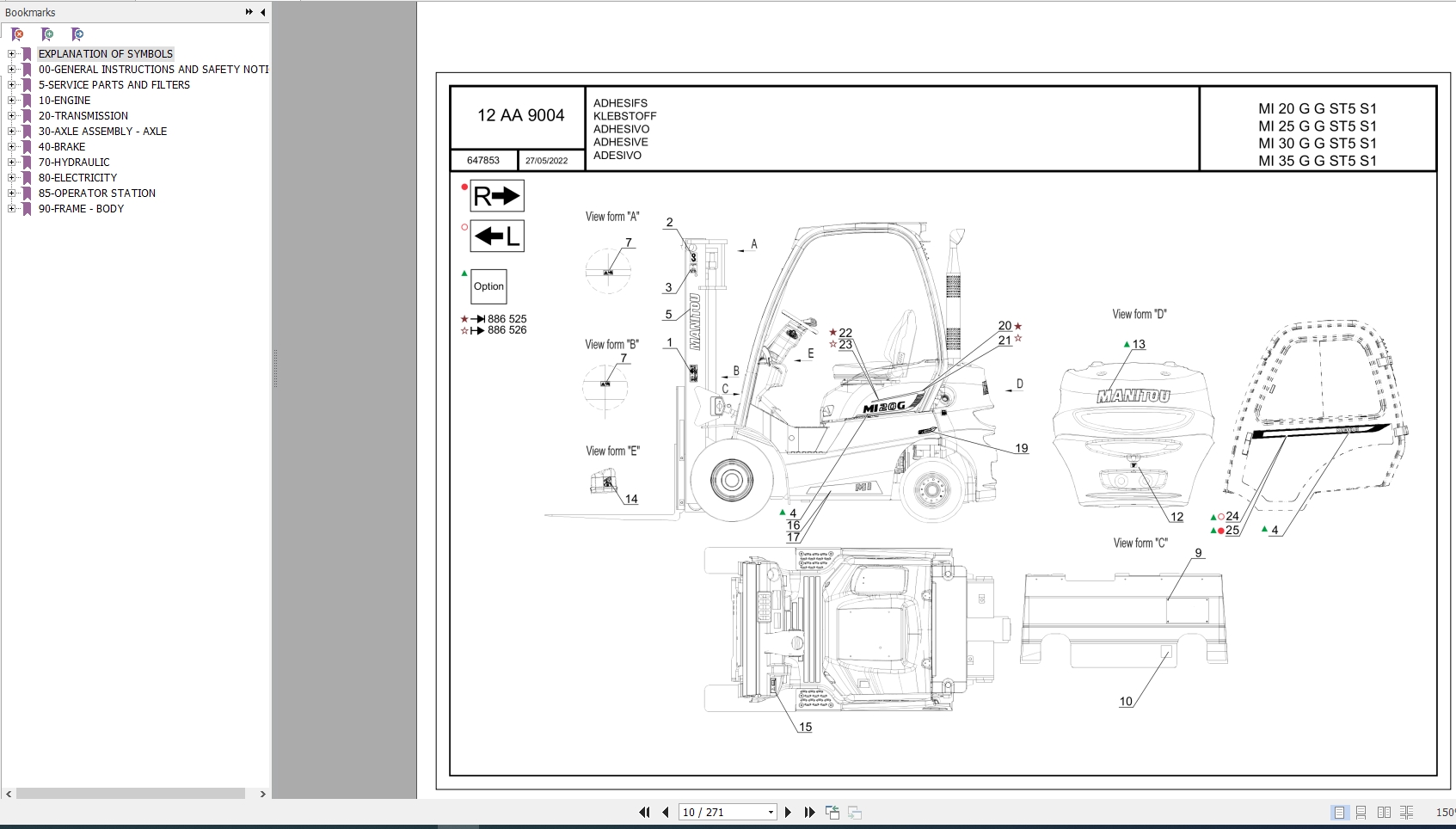
Task: Select the 10-ENGINE bookmark
Action: 65,100
